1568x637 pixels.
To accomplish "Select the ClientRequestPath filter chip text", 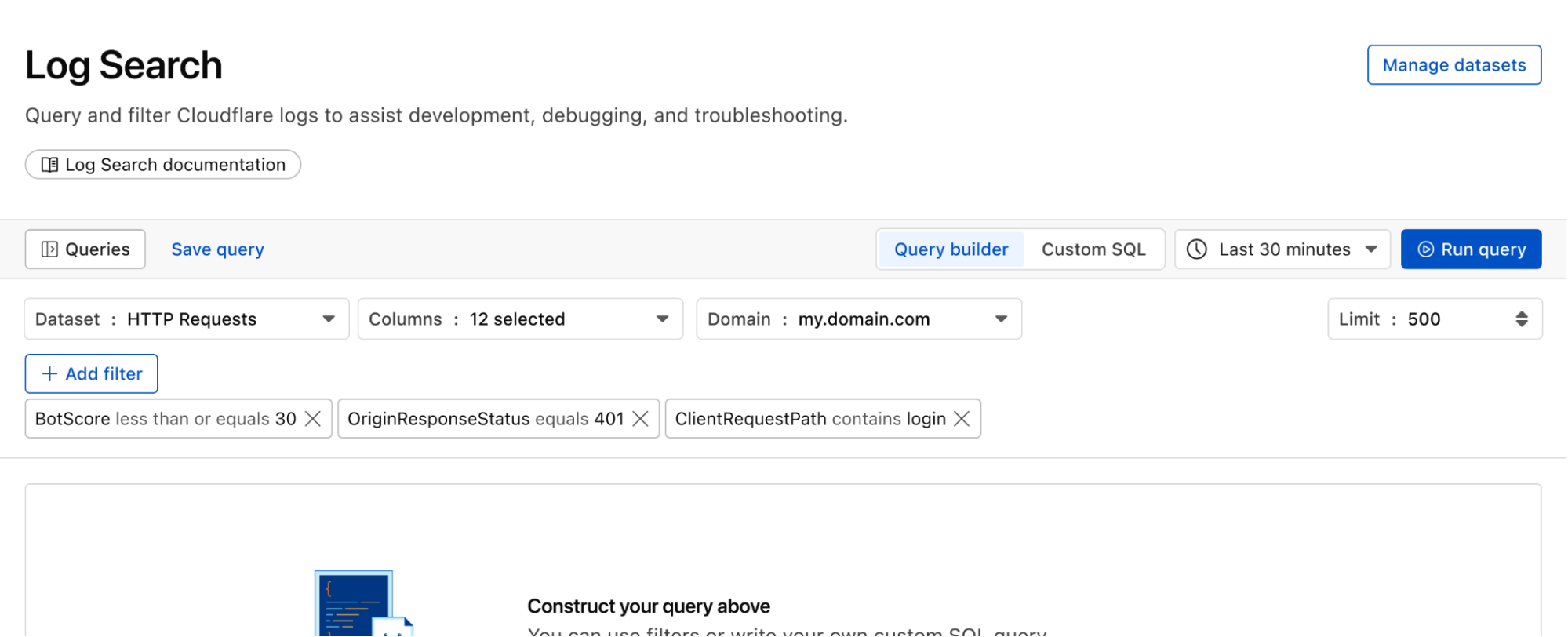I will point(810,419).
